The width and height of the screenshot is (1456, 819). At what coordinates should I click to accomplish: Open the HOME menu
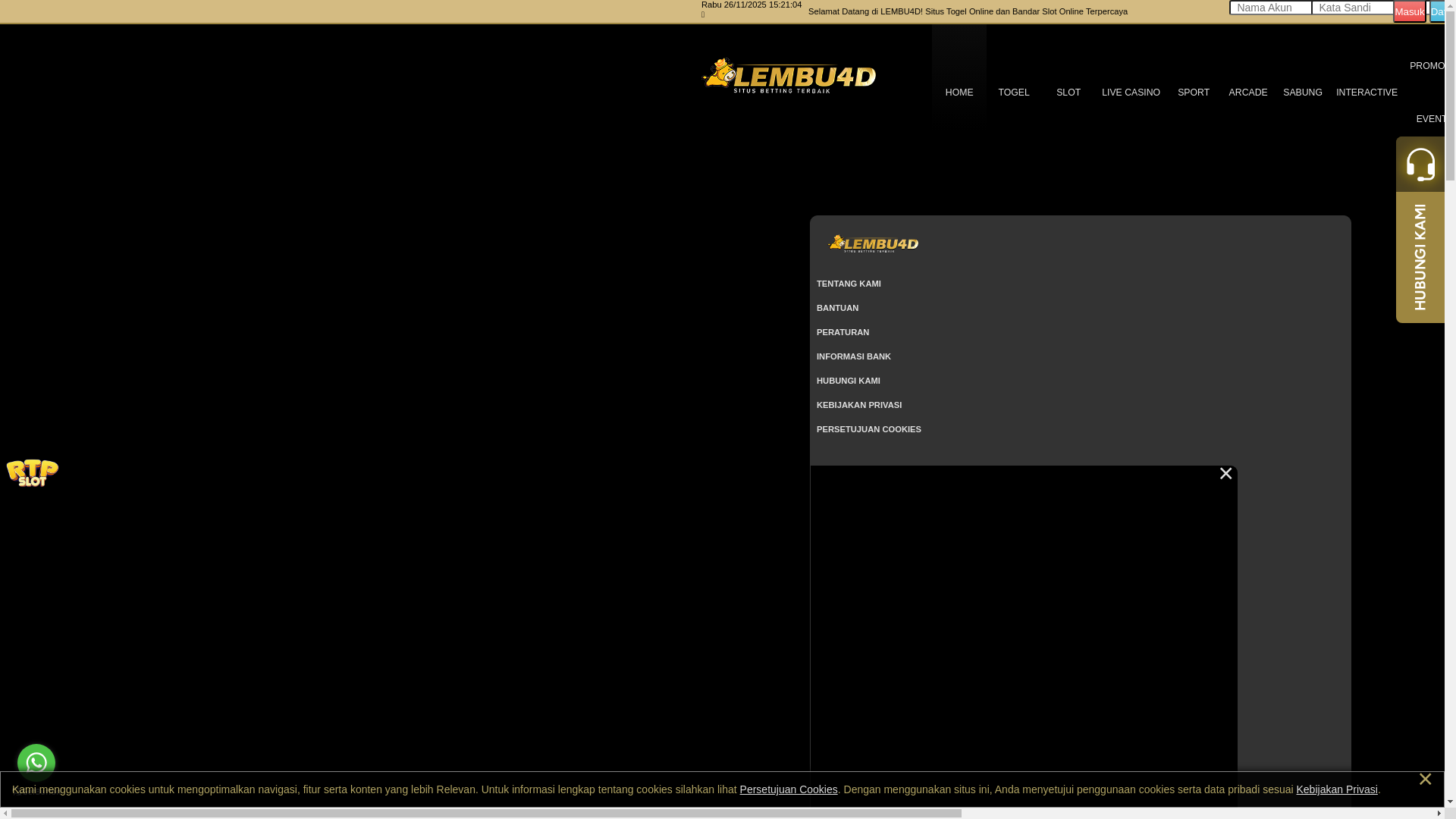click(x=959, y=93)
